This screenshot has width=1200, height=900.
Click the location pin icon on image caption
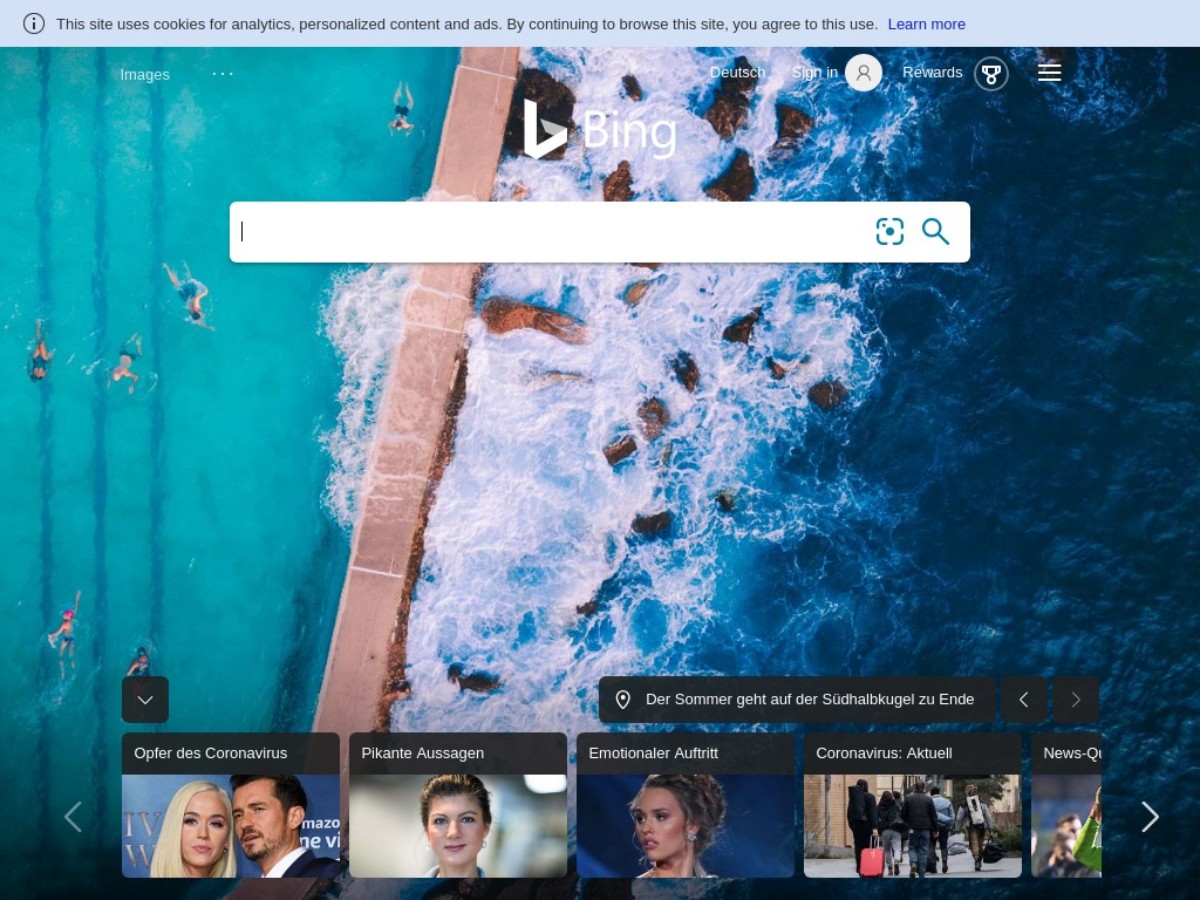pos(623,700)
